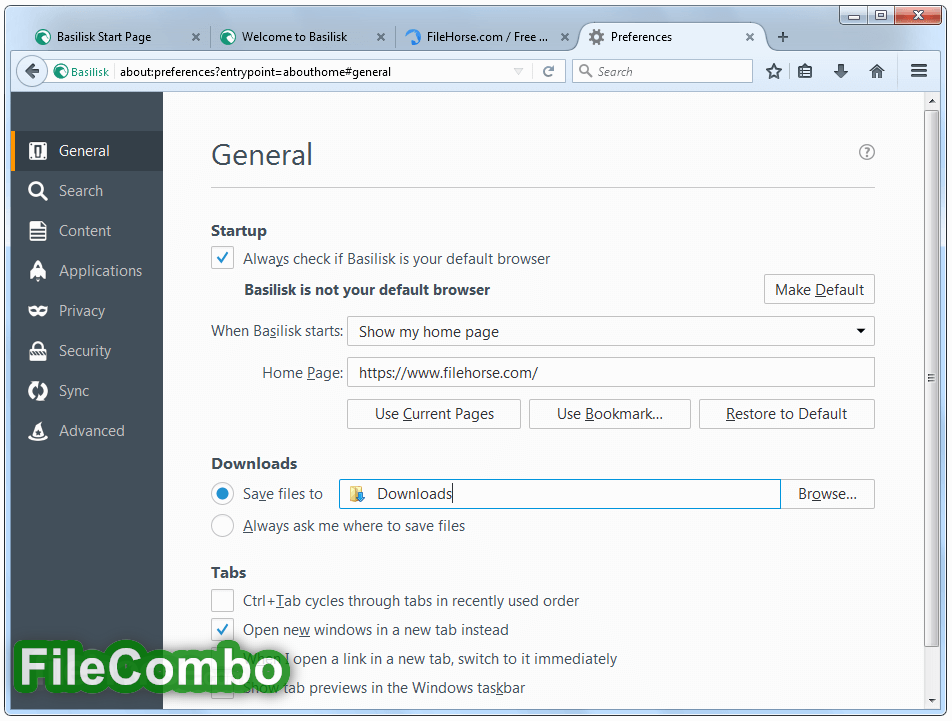Open Security preferences in sidebar
The height and width of the screenshot is (721, 952).
pyautogui.click(x=87, y=351)
